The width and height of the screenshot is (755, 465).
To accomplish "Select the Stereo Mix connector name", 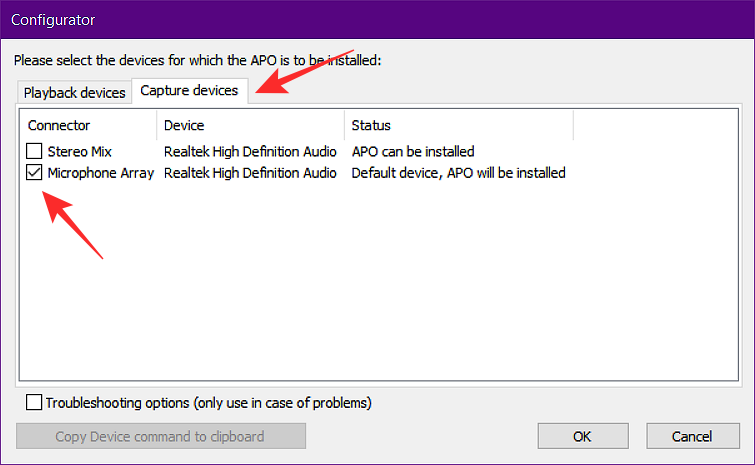I will 80,152.
